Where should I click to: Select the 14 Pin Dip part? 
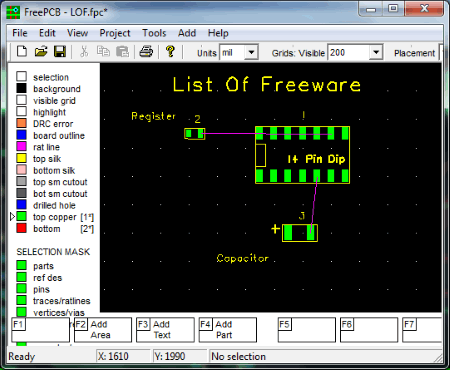coord(302,155)
